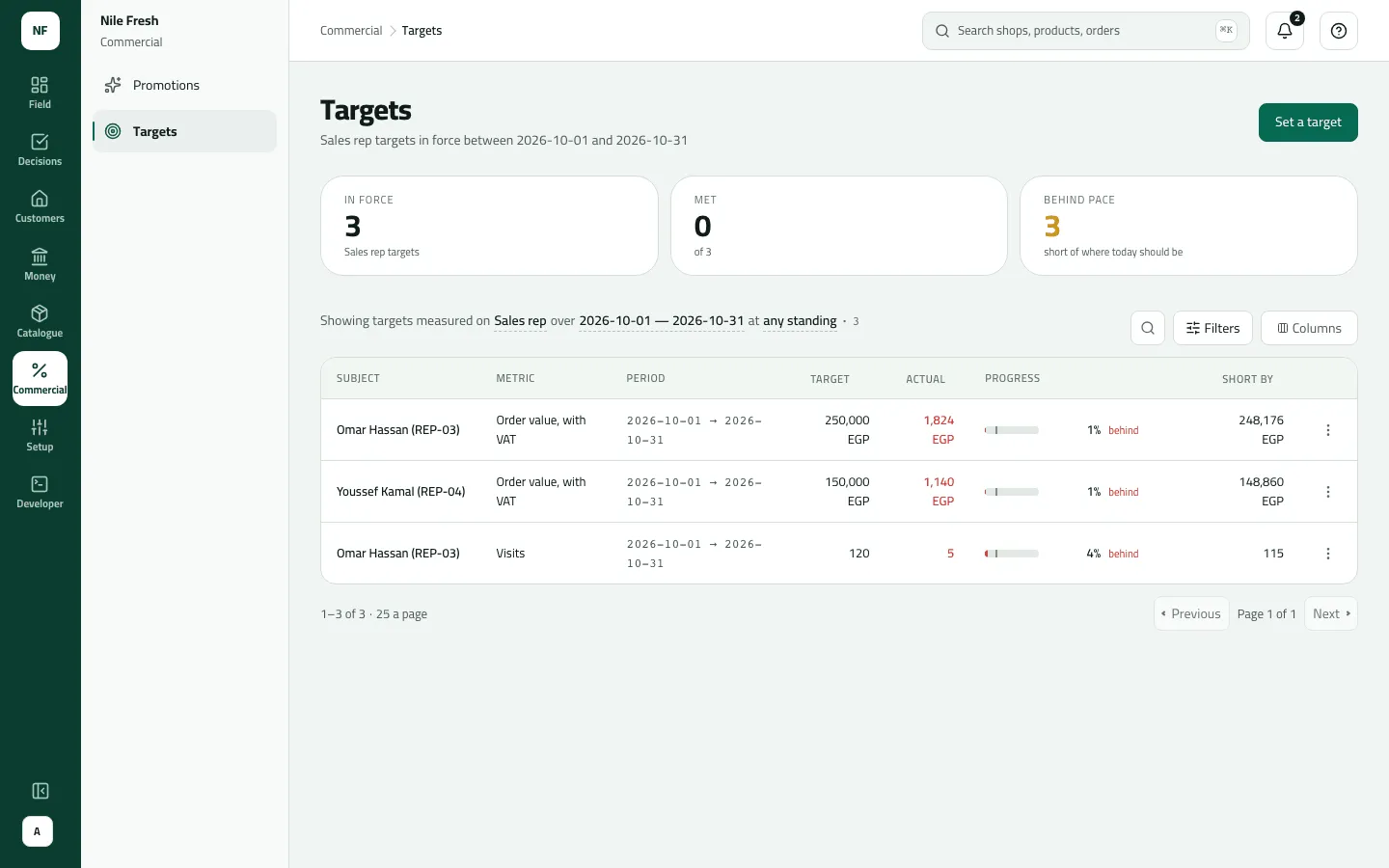Change the date range 2026-10-01 — 2026-10-31
Image resolution: width=1389 pixels, height=868 pixels.
pos(662,321)
